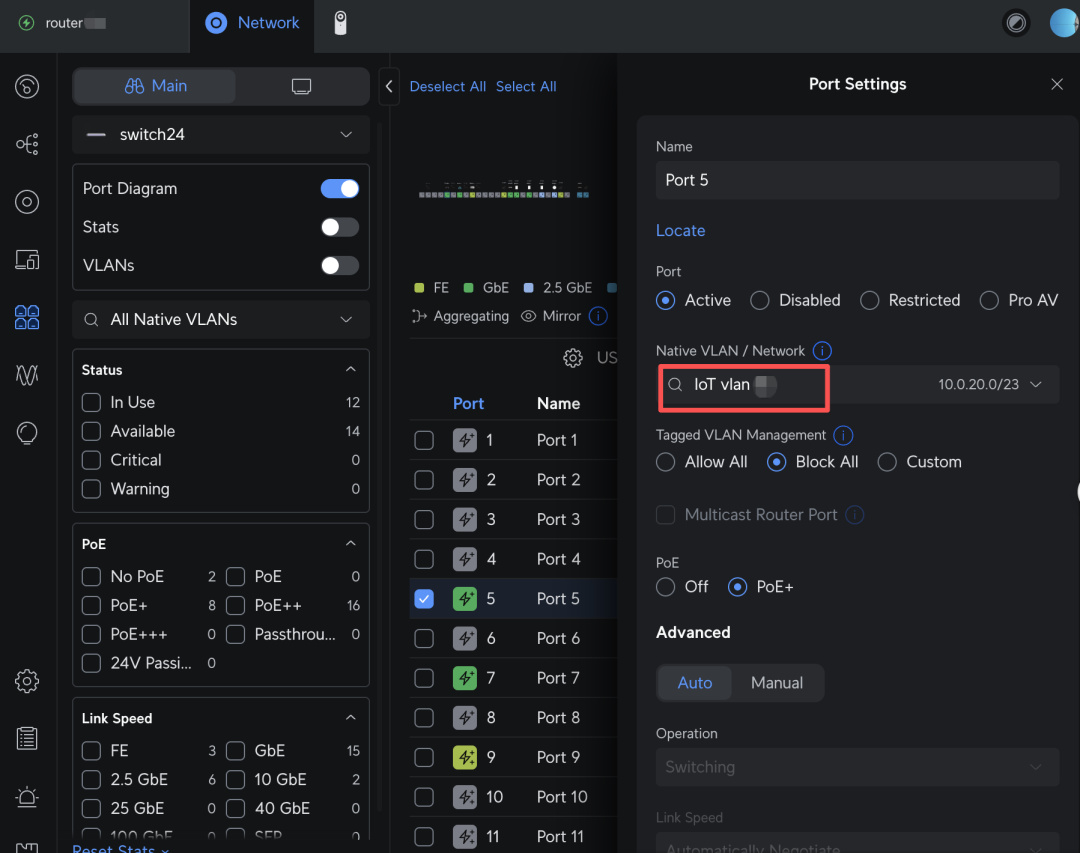The width and height of the screenshot is (1080, 853).
Task: Collapse the Link Speed filter section
Action: pos(351,718)
